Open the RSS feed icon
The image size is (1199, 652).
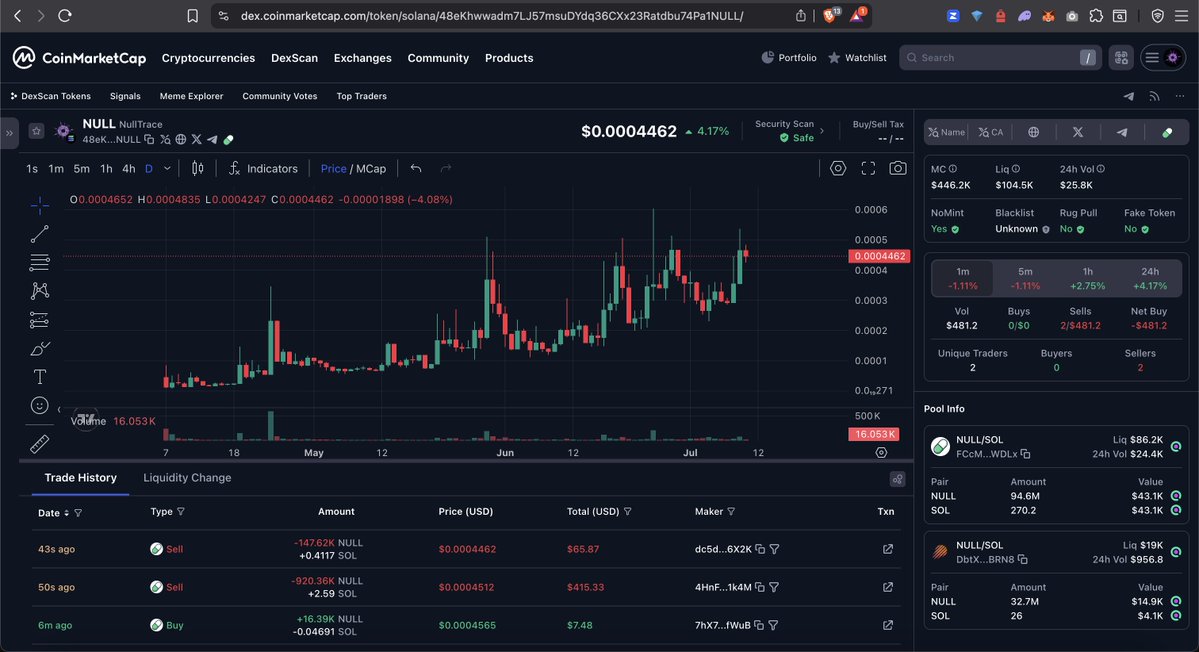pyautogui.click(x=1154, y=96)
